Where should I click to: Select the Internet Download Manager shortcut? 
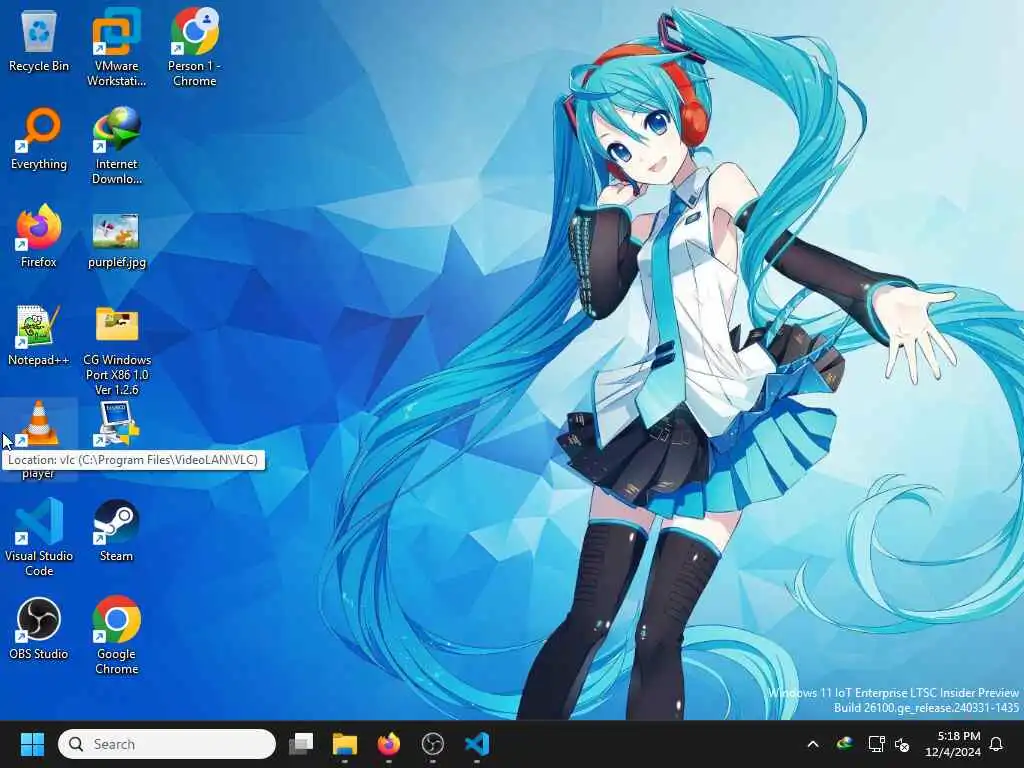[x=116, y=145]
